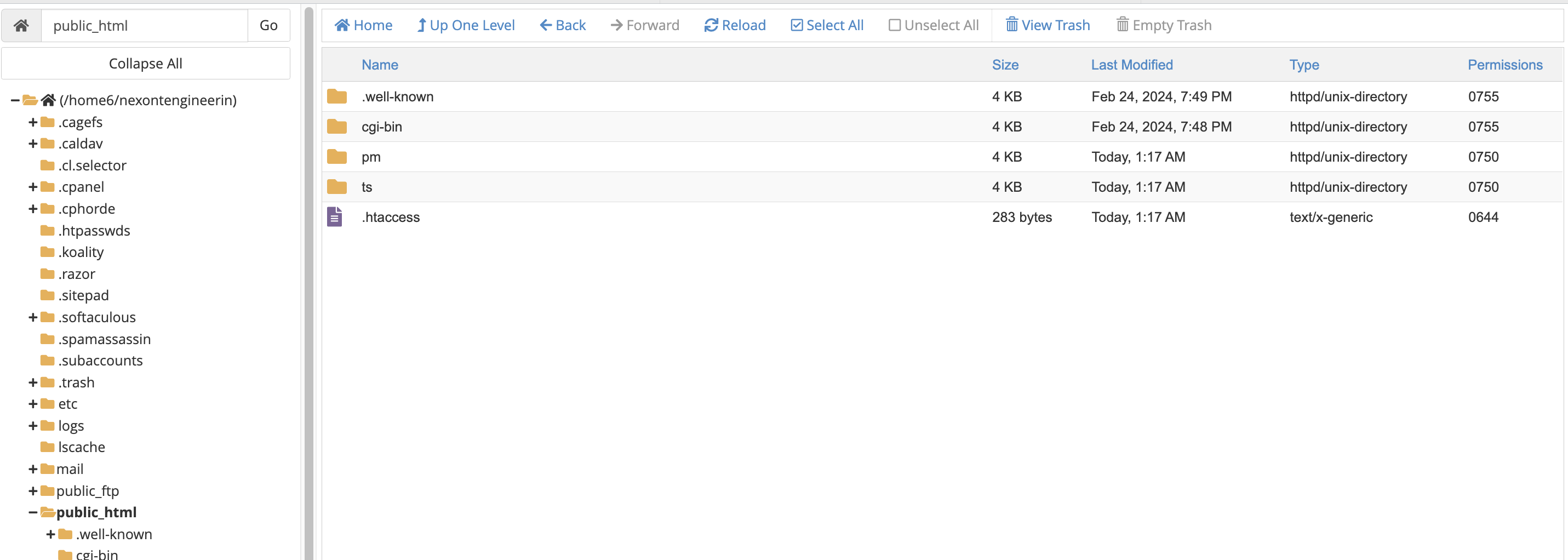Screen dimensions: 1568x560
Task: Go up one level using the arrow icon
Action: pos(421,26)
